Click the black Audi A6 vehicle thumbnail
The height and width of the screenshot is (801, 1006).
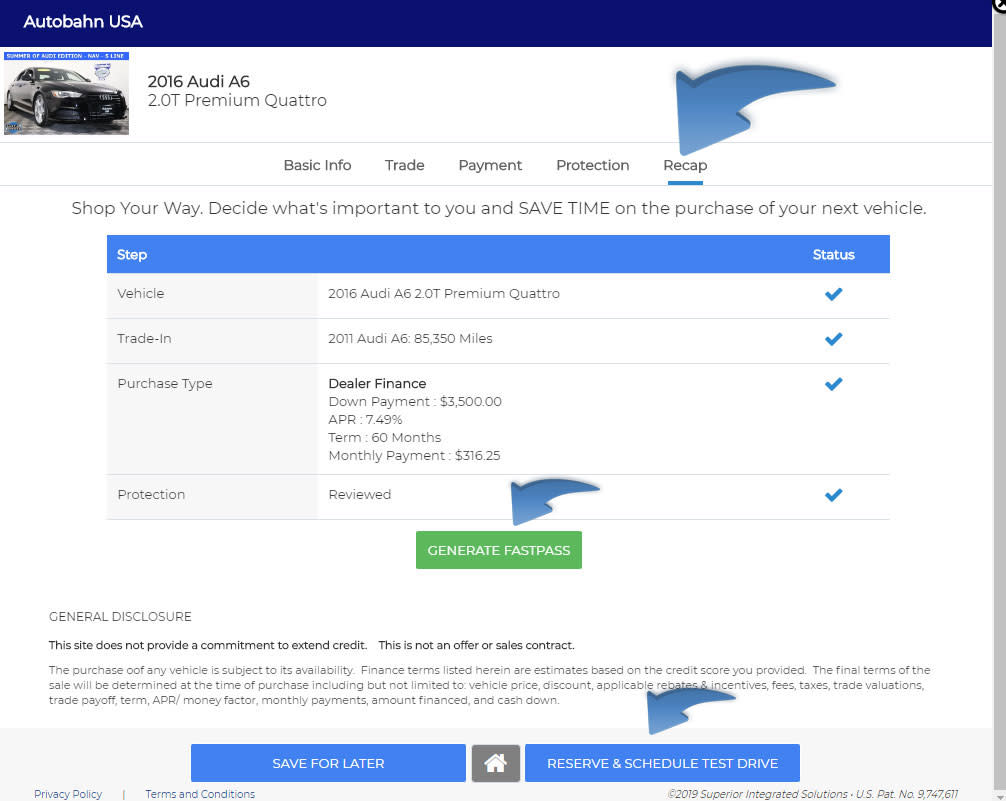click(x=66, y=93)
